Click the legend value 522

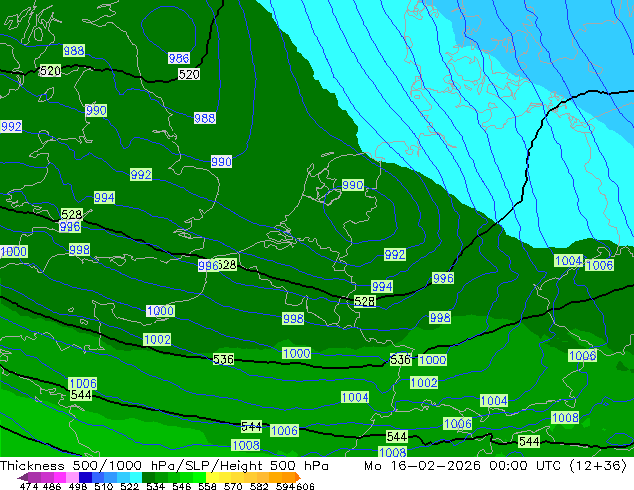(x=129, y=486)
